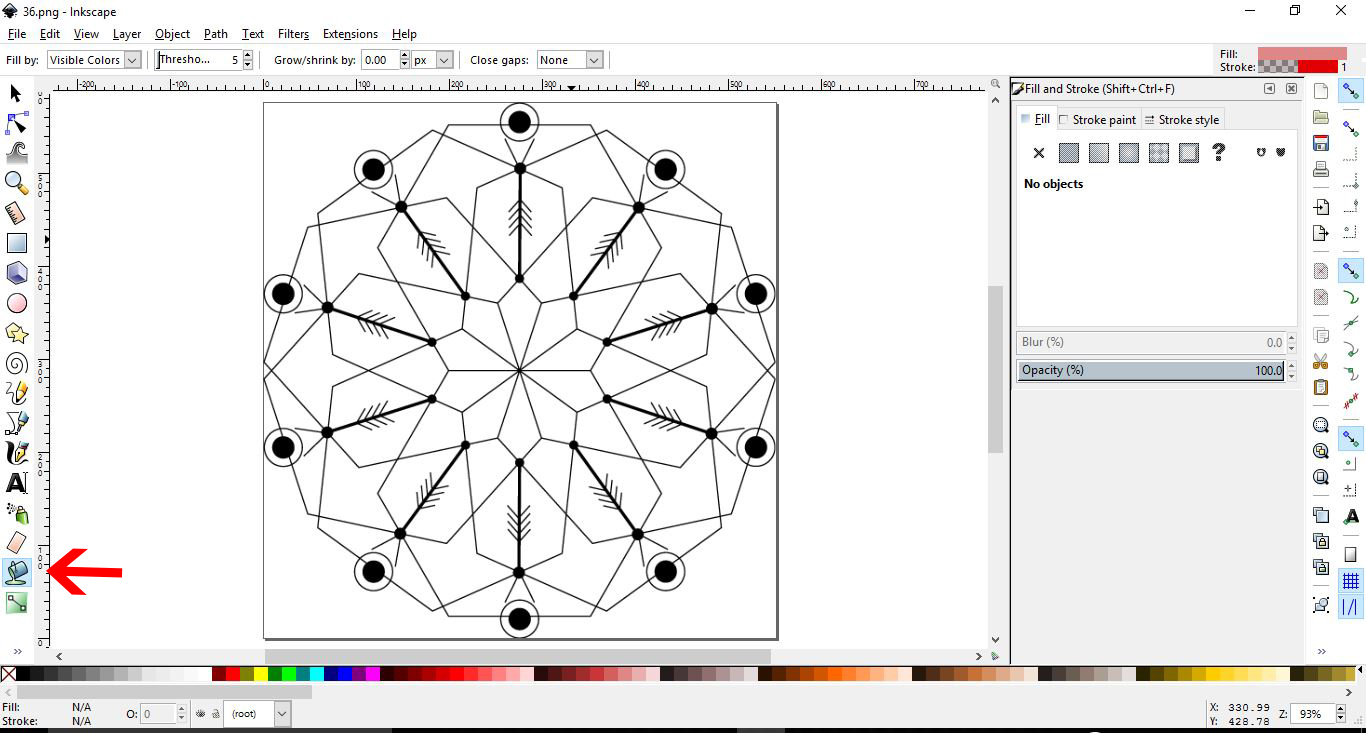
Task: Increase Threshold value with stepper
Action: click(x=247, y=55)
